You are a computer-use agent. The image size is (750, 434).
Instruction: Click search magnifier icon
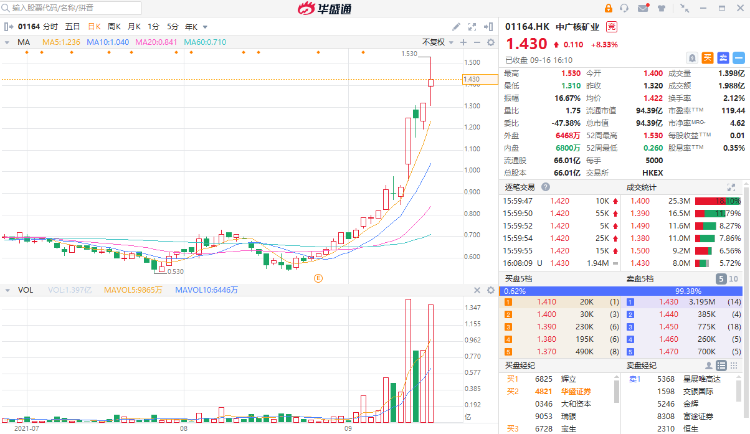tap(6, 8)
